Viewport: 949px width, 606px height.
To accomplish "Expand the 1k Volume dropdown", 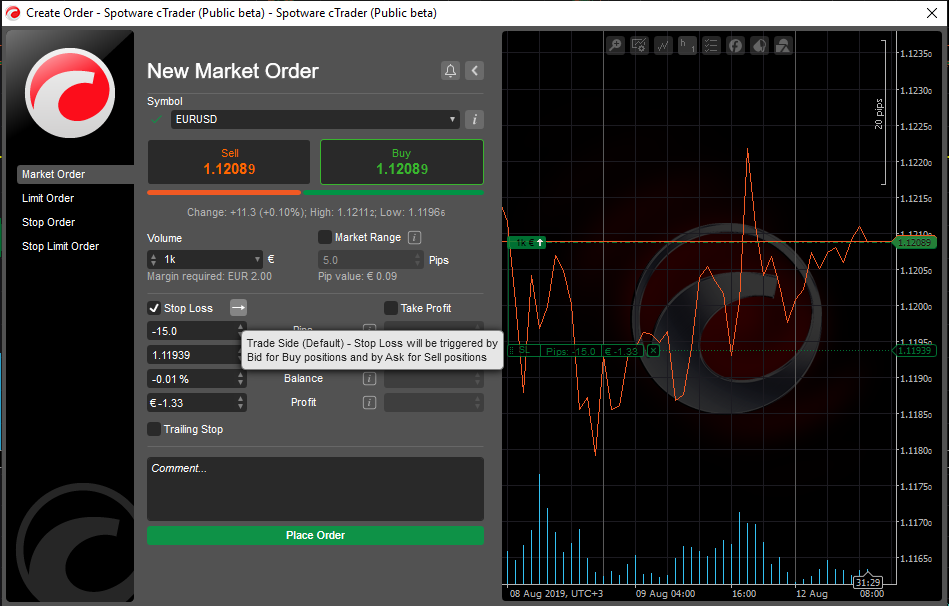I will (258, 259).
